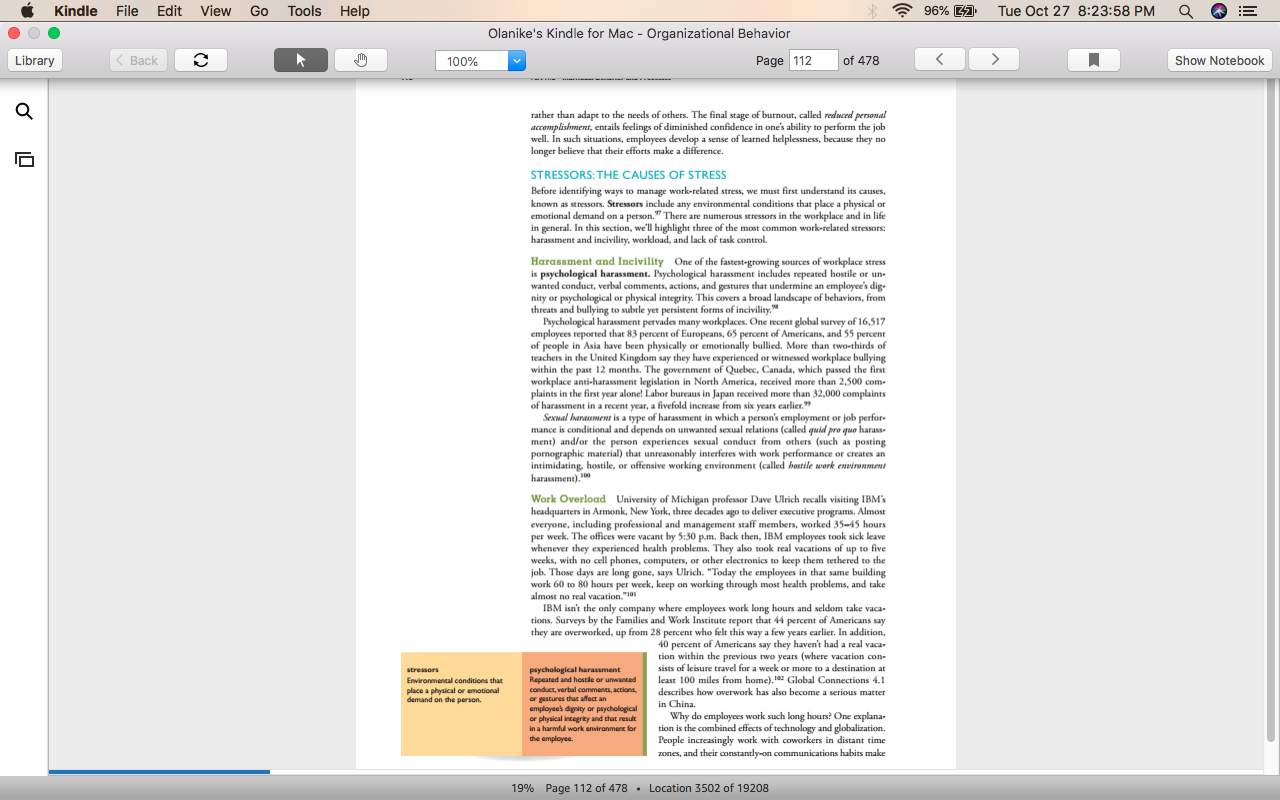
Task: Open the Tools menu
Action: (x=304, y=11)
